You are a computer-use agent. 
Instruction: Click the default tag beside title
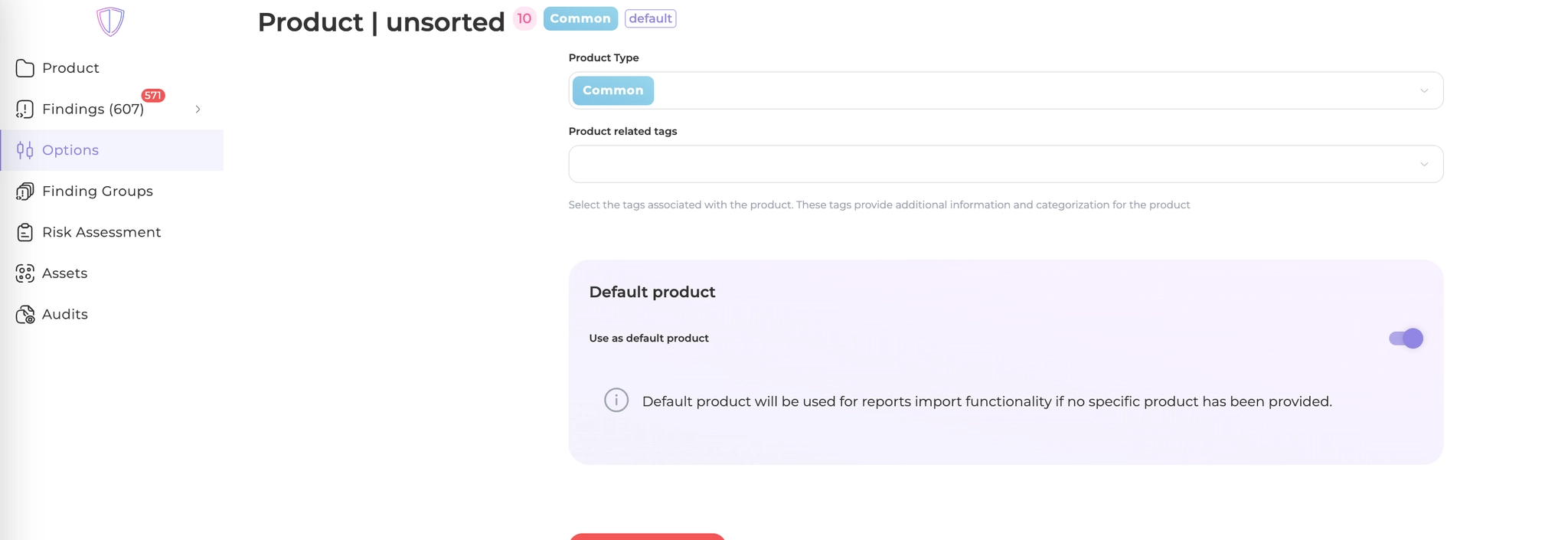coord(650,18)
